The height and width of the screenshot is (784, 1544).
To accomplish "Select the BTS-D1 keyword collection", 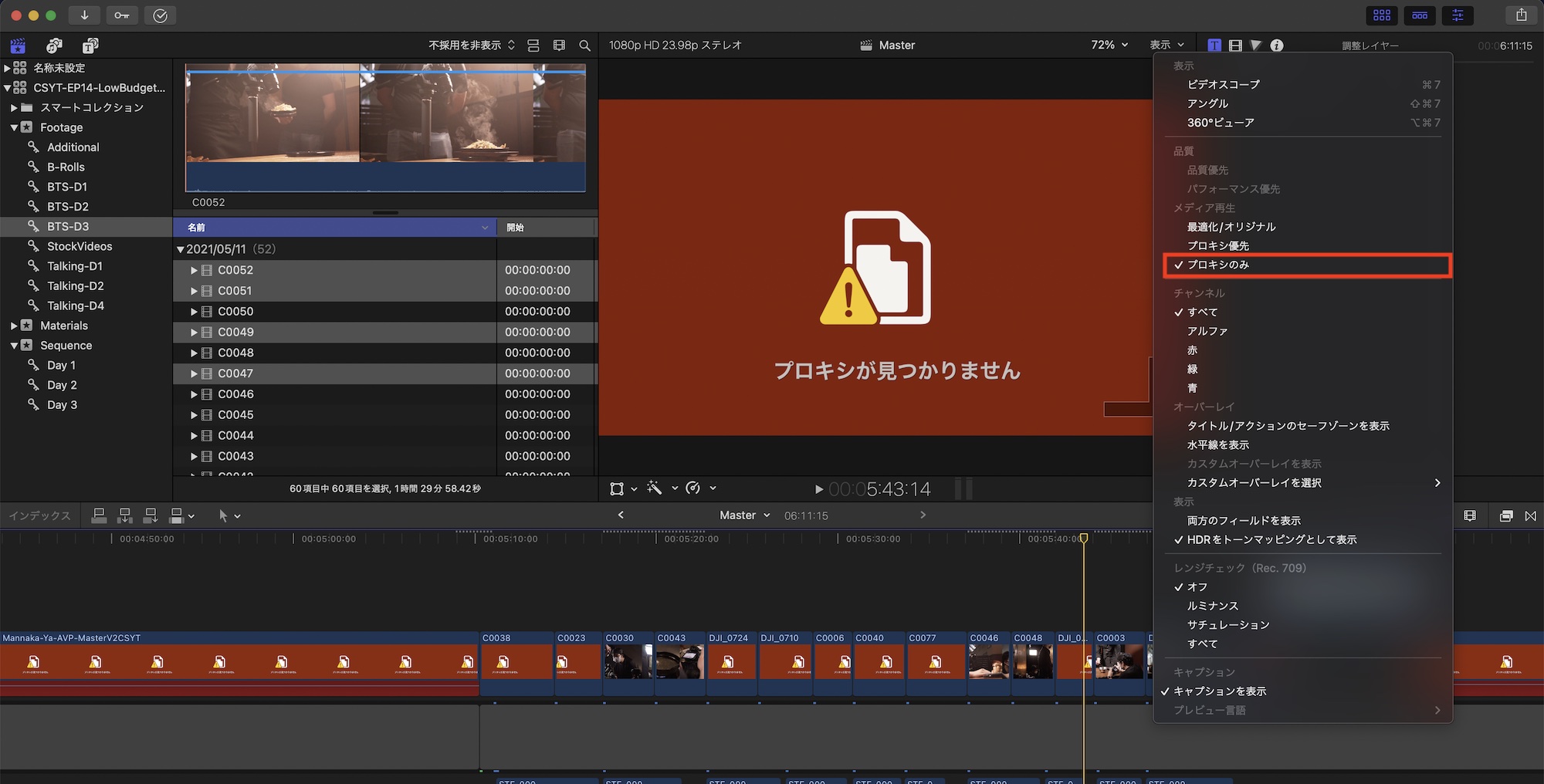I will click(67, 187).
